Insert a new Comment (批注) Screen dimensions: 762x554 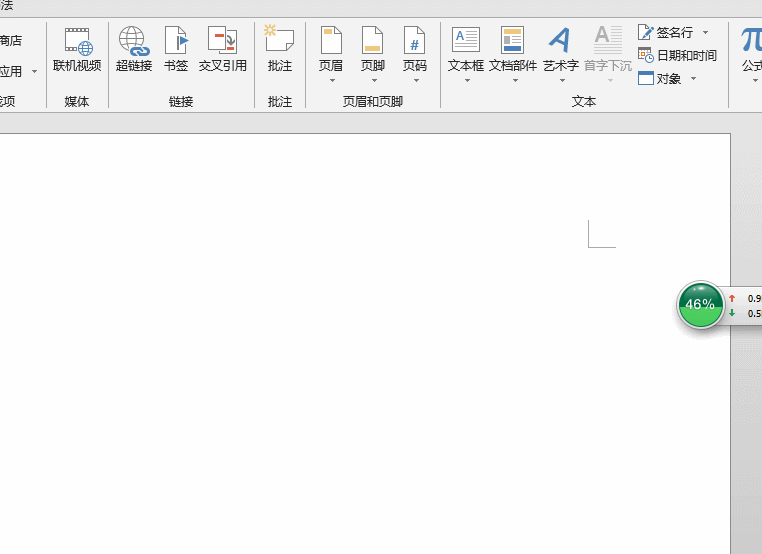[280, 48]
